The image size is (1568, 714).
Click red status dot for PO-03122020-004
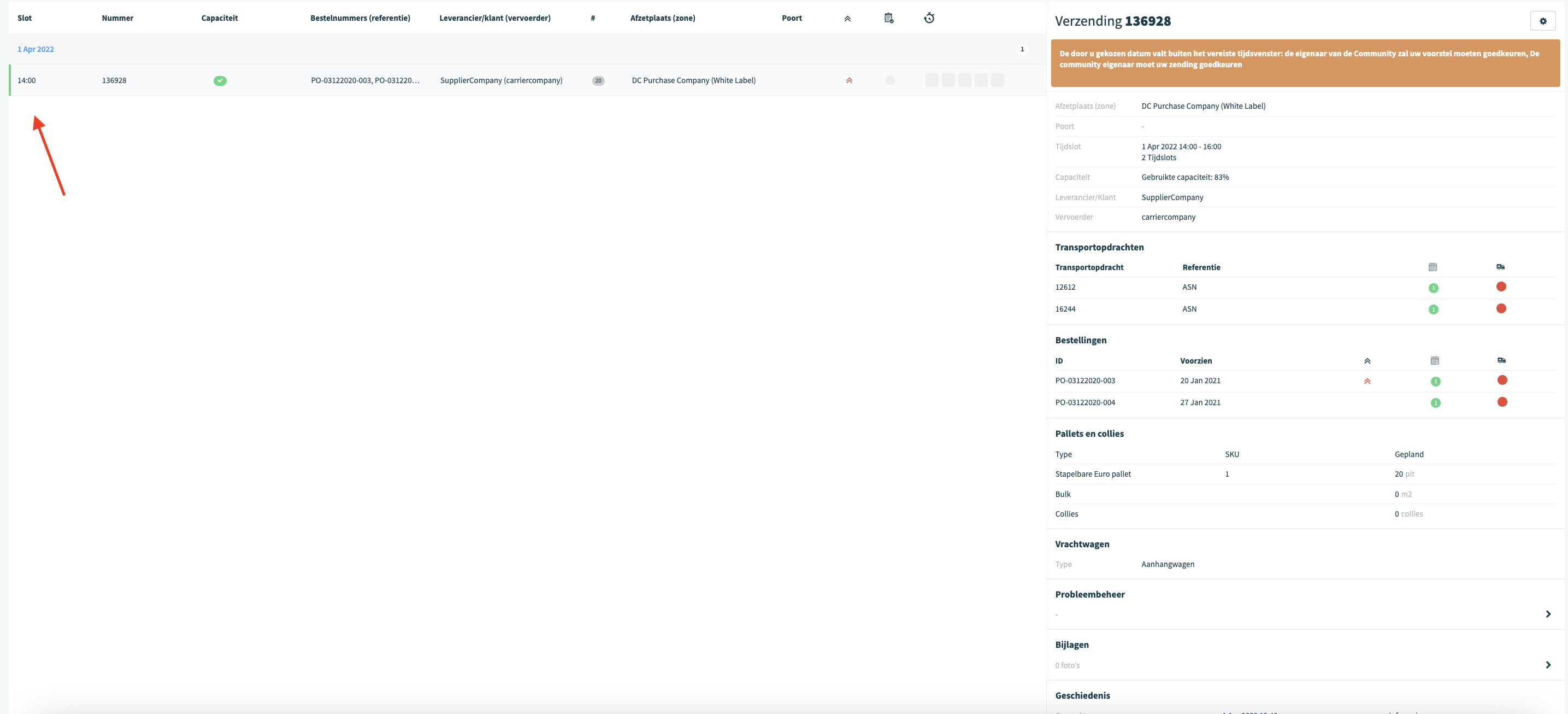pos(1502,402)
